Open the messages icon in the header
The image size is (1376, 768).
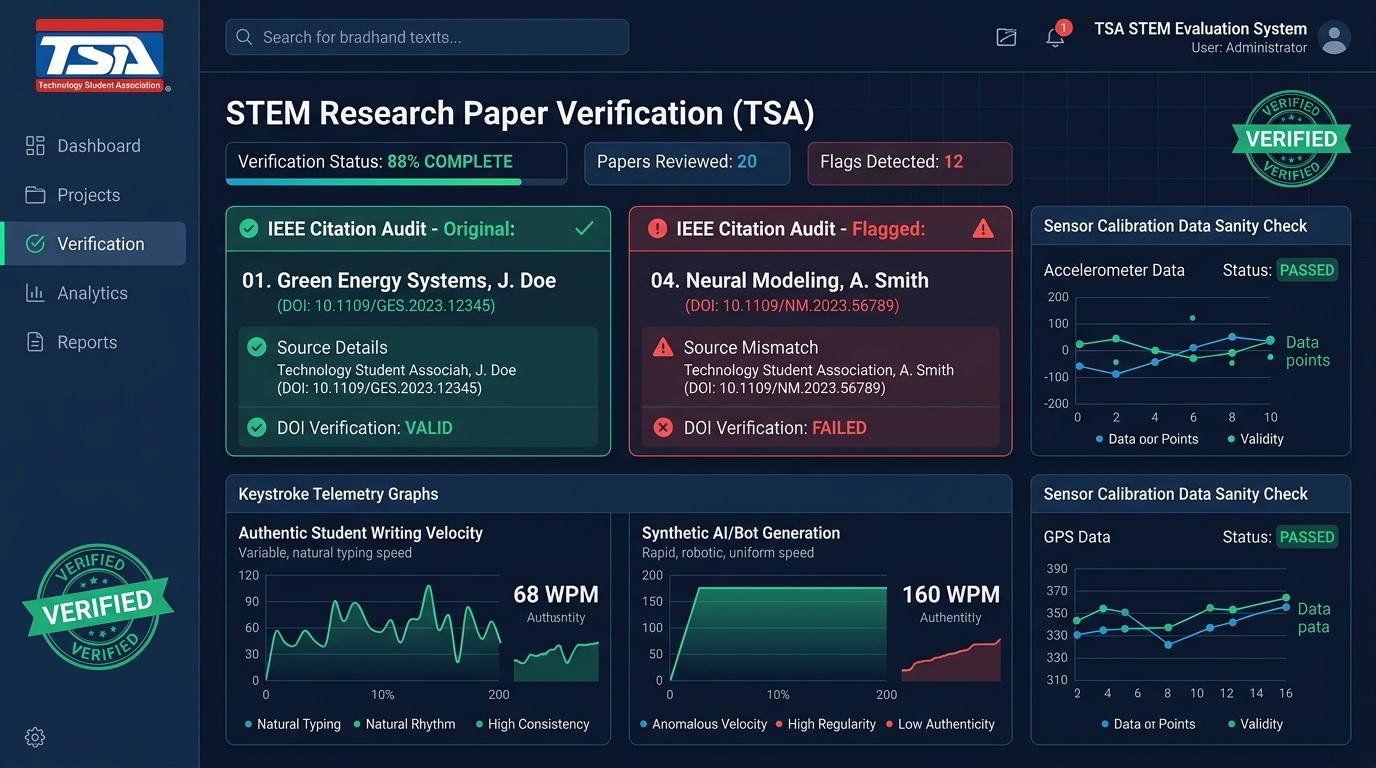pos(1006,37)
